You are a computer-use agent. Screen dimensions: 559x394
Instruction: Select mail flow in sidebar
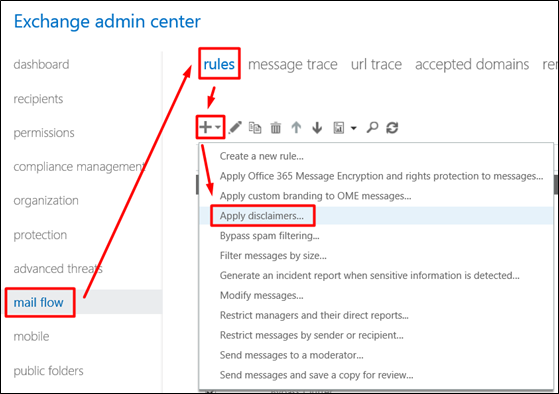(39, 302)
